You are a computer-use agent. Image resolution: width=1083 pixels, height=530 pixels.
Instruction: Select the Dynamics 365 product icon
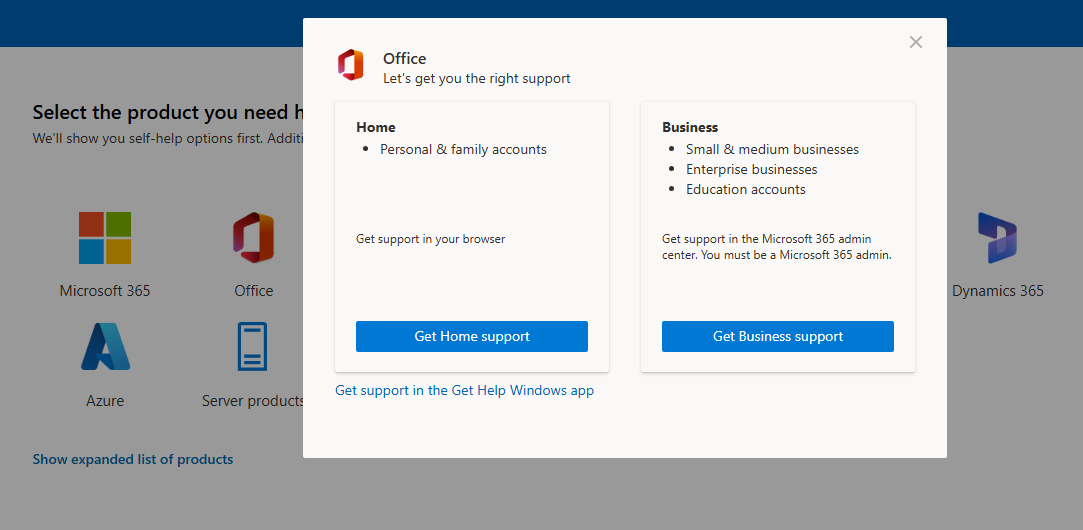coord(997,238)
